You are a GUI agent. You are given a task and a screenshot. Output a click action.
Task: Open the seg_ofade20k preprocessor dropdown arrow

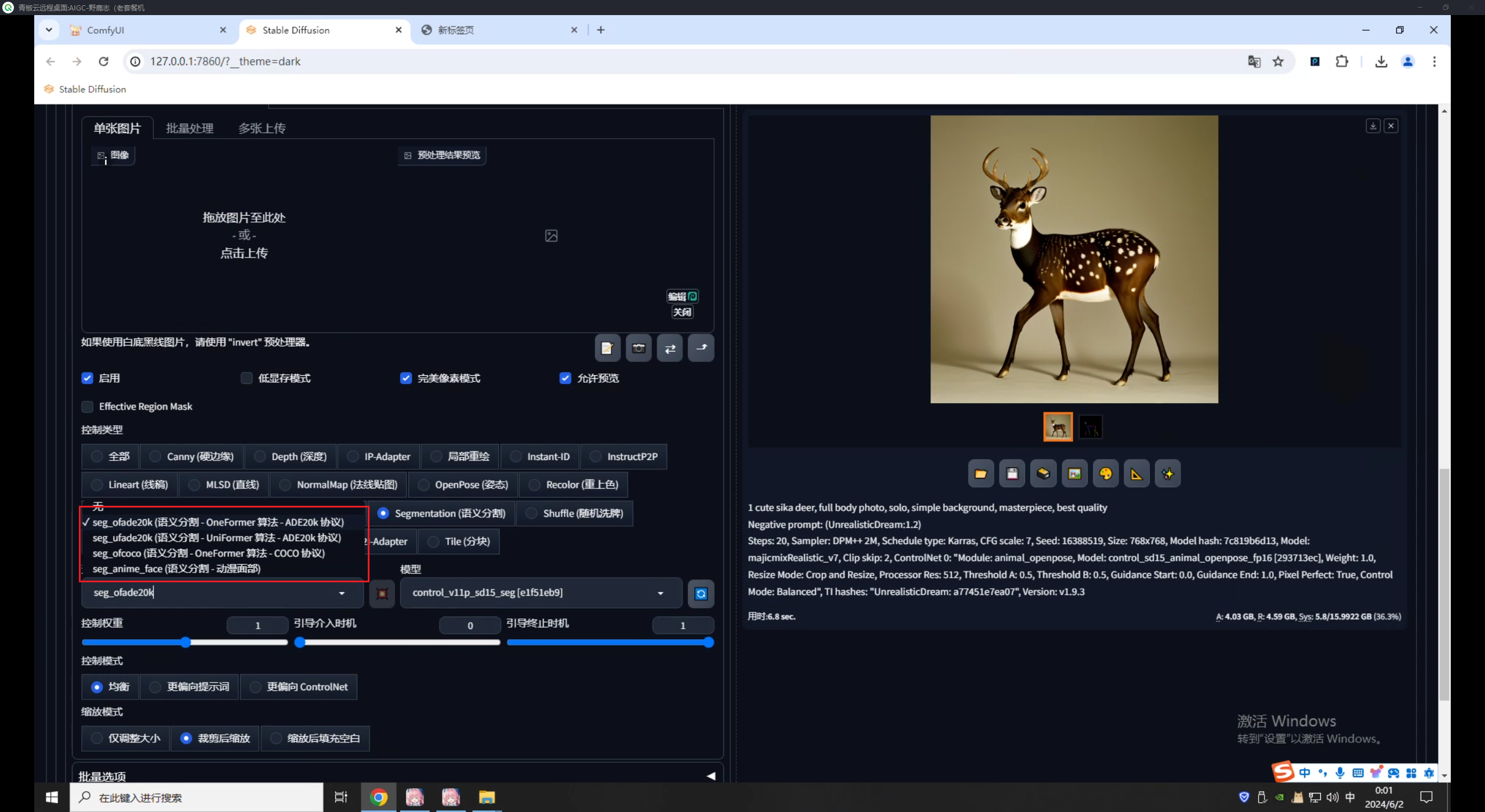pyautogui.click(x=342, y=593)
